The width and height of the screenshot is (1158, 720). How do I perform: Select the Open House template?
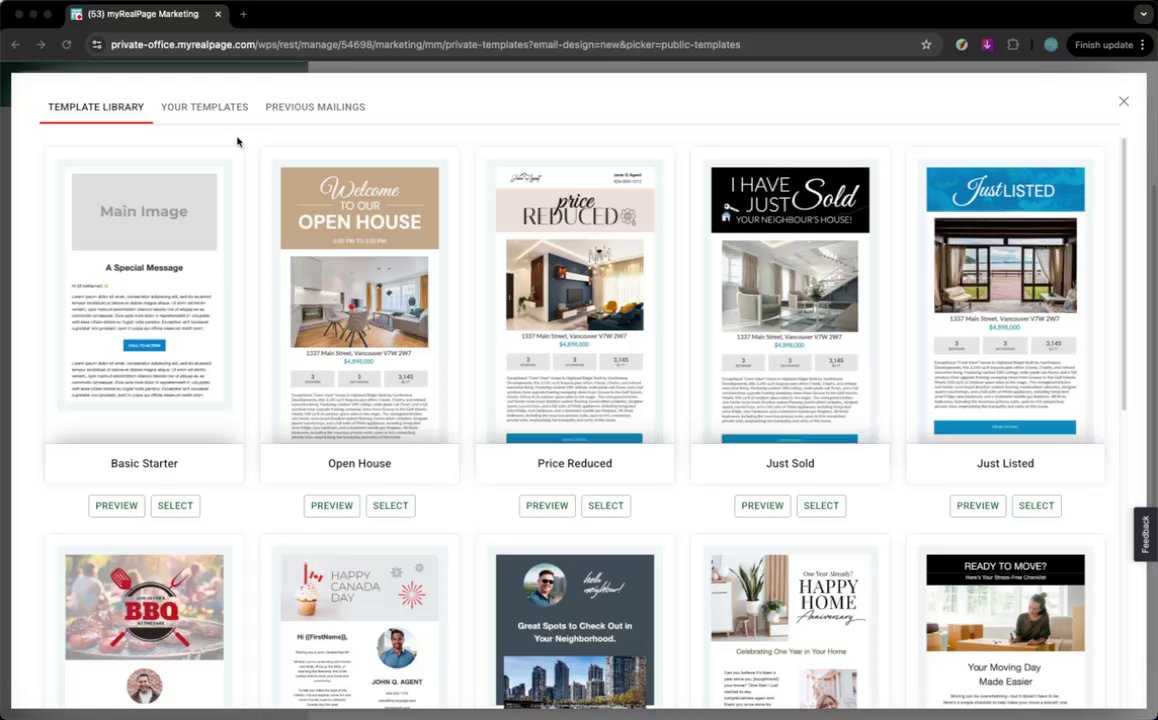pyautogui.click(x=391, y=506)
